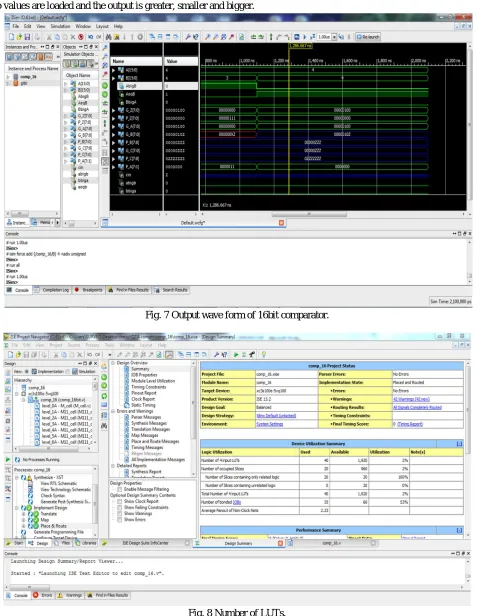Screen dimensions: 477x616
Task: Close the Default.wcfg tab
Action: pyautogui.click(x=281, y=223)
